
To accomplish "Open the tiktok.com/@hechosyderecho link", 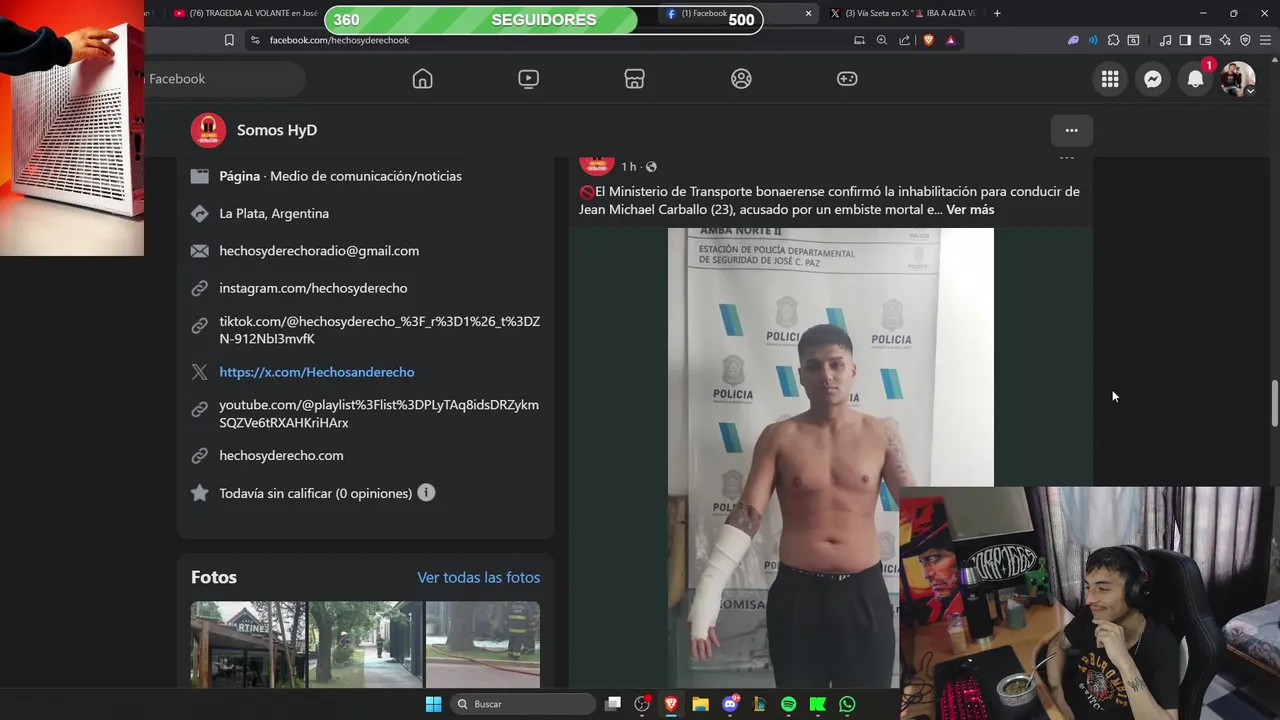I will [x=379, y=330].
